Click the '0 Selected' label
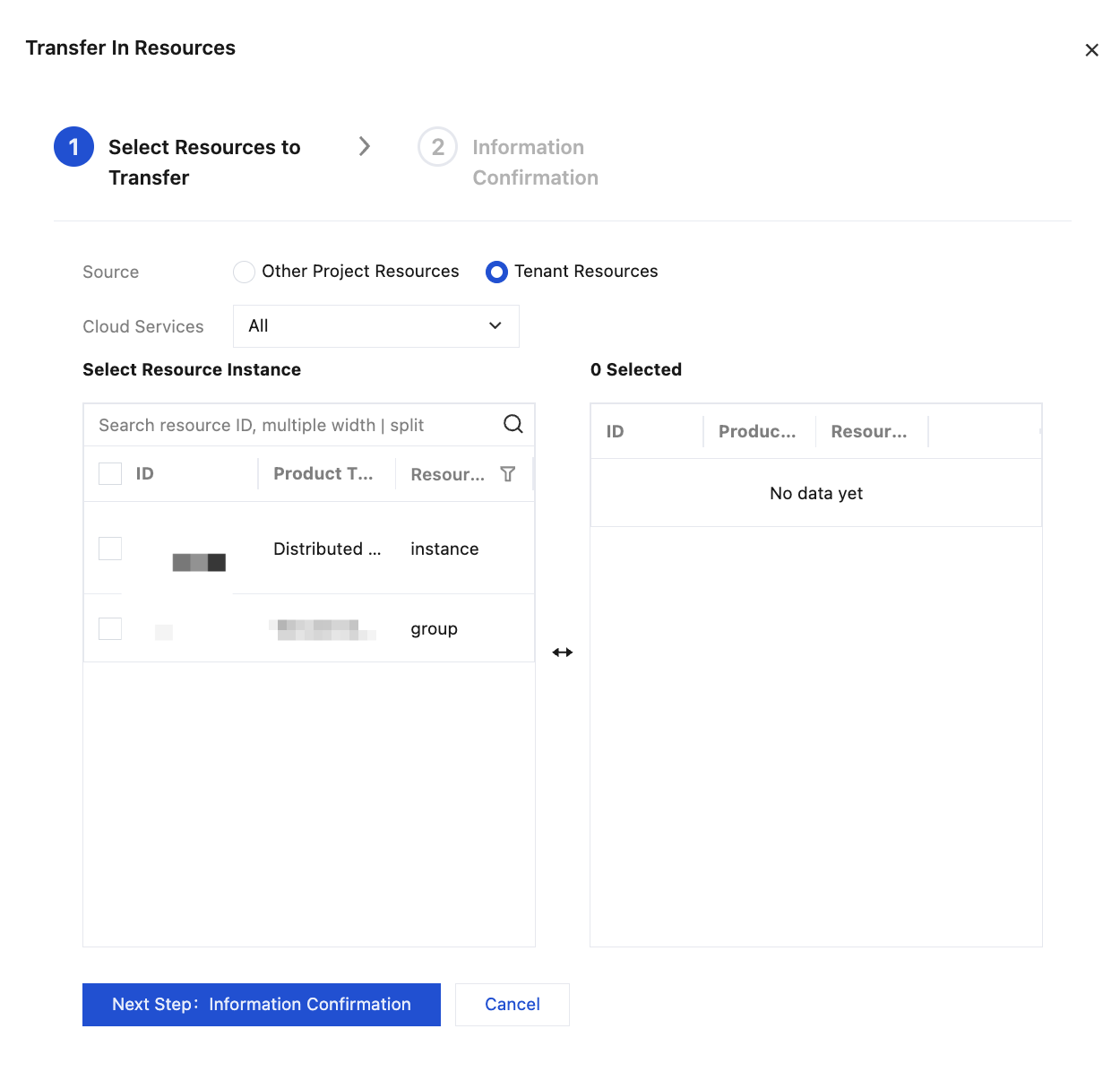The width and height of the screenshot is (1120, 1072). (x=636, y=369)
